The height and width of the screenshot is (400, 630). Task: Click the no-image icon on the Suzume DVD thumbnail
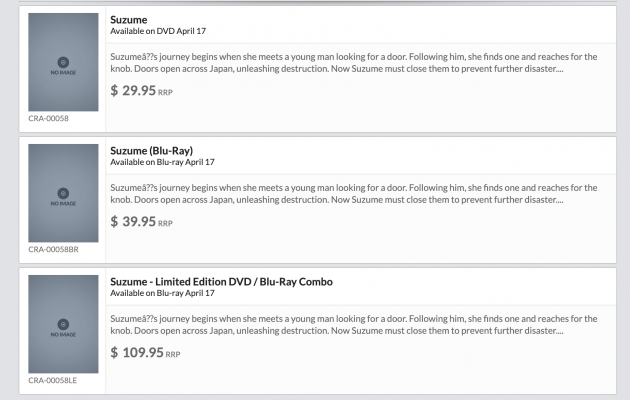pos(63,62)
